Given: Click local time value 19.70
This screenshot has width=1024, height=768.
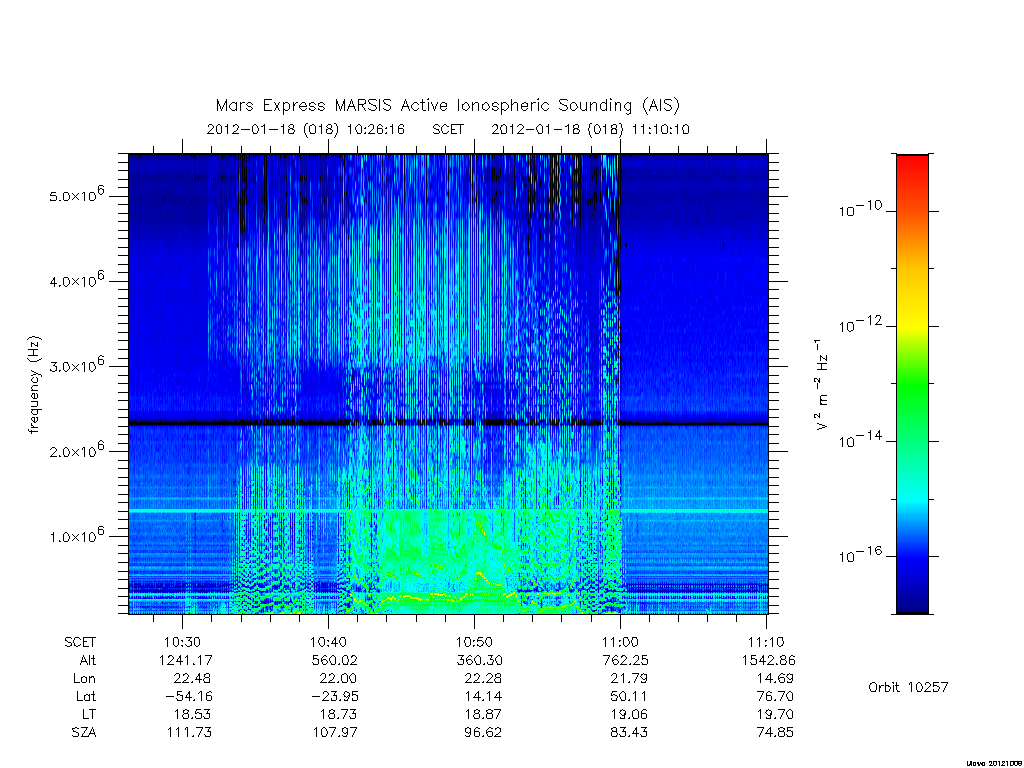Looking at the screenshot, I should [775, 714].
